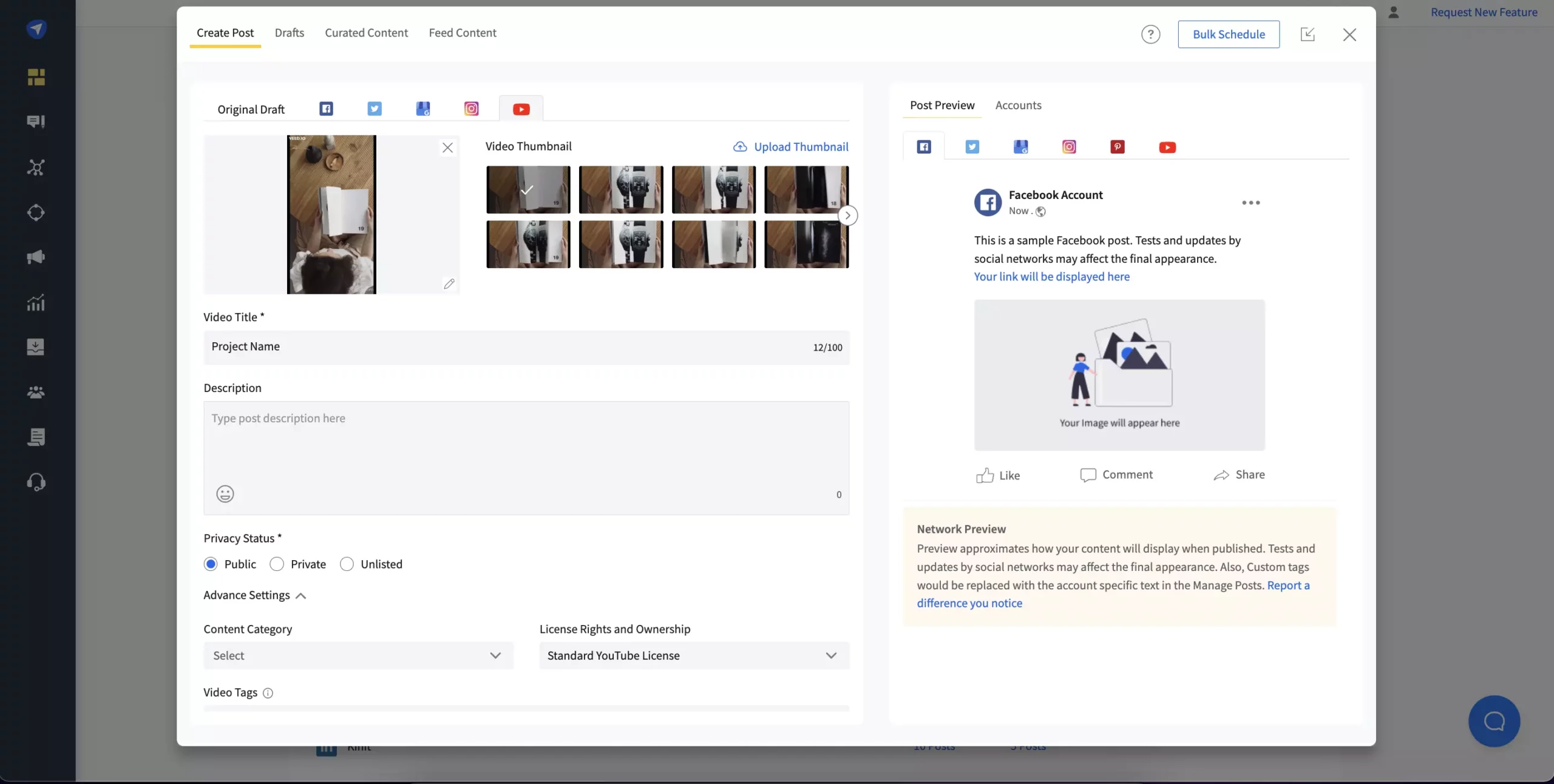Viewport: 1554px width, 784px height.
Task: Select the Pinterest preview icon
Action: [x=1117, y=147]
